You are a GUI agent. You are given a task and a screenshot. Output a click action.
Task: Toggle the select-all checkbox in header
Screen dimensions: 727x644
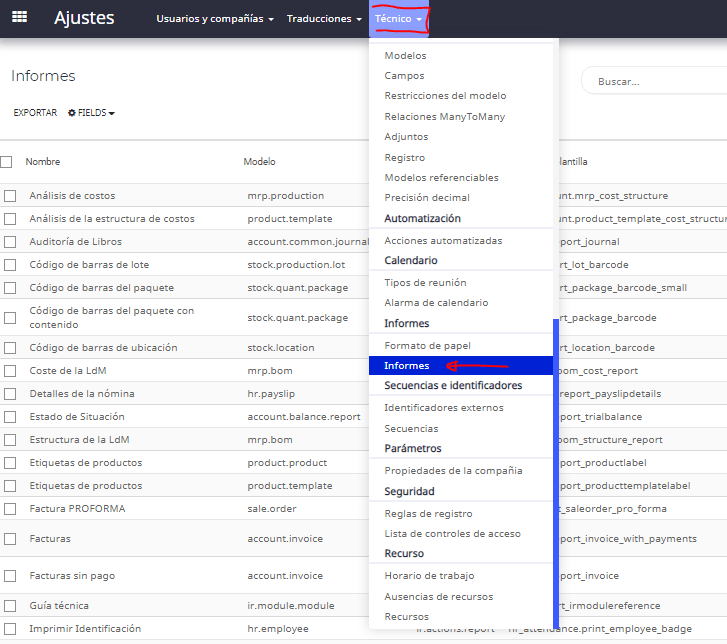pyautogui.click(x=6, y=162)
